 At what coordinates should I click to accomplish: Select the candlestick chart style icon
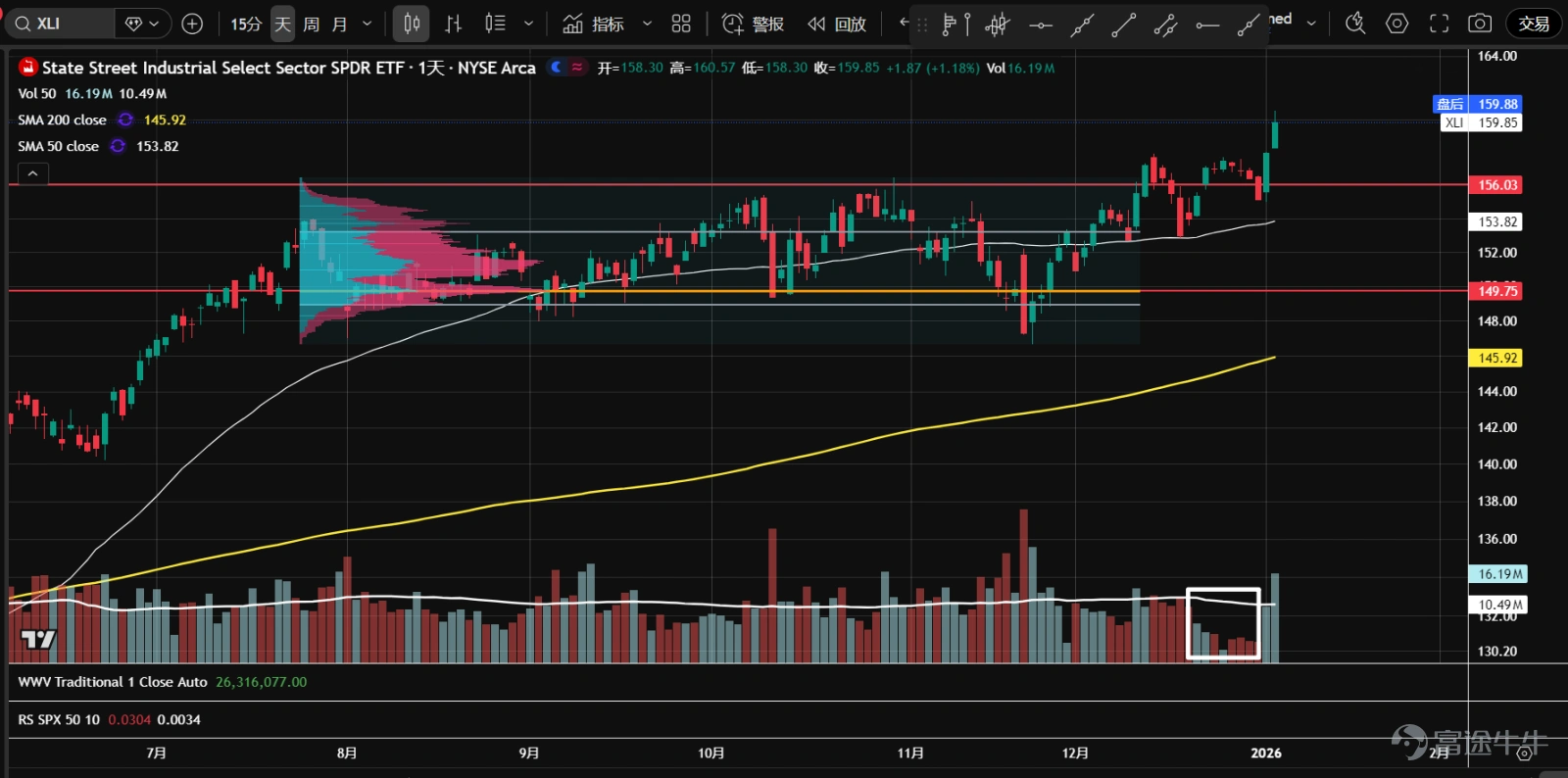(412, 24)
